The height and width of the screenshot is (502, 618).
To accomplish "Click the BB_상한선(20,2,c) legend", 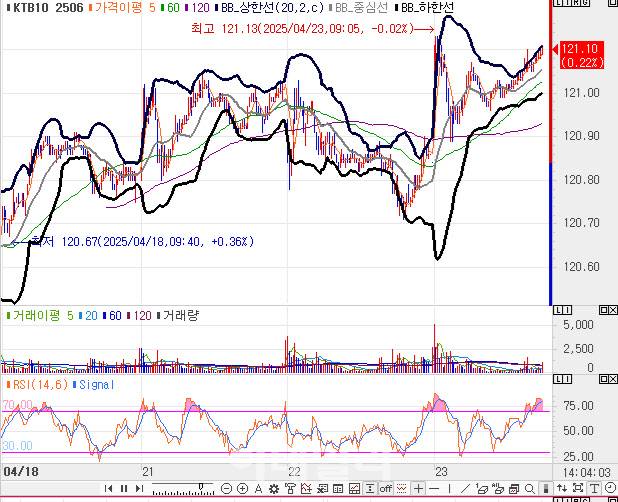I will pos(270,7).
